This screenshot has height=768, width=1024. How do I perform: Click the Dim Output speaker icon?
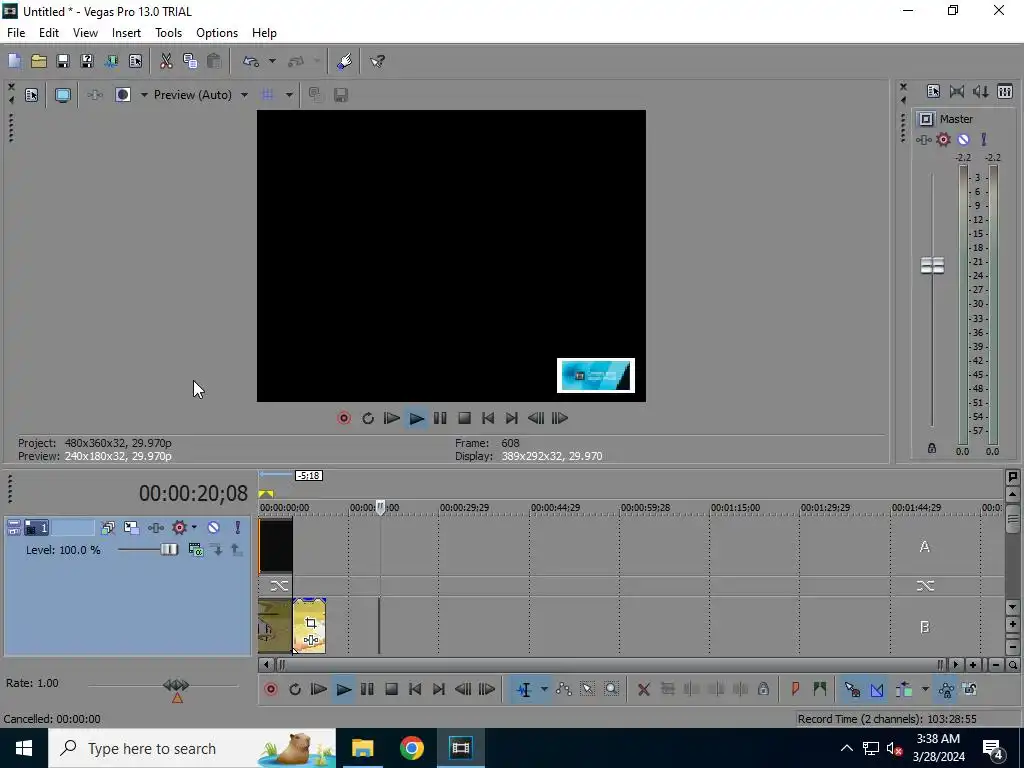(x=980, y=91)
